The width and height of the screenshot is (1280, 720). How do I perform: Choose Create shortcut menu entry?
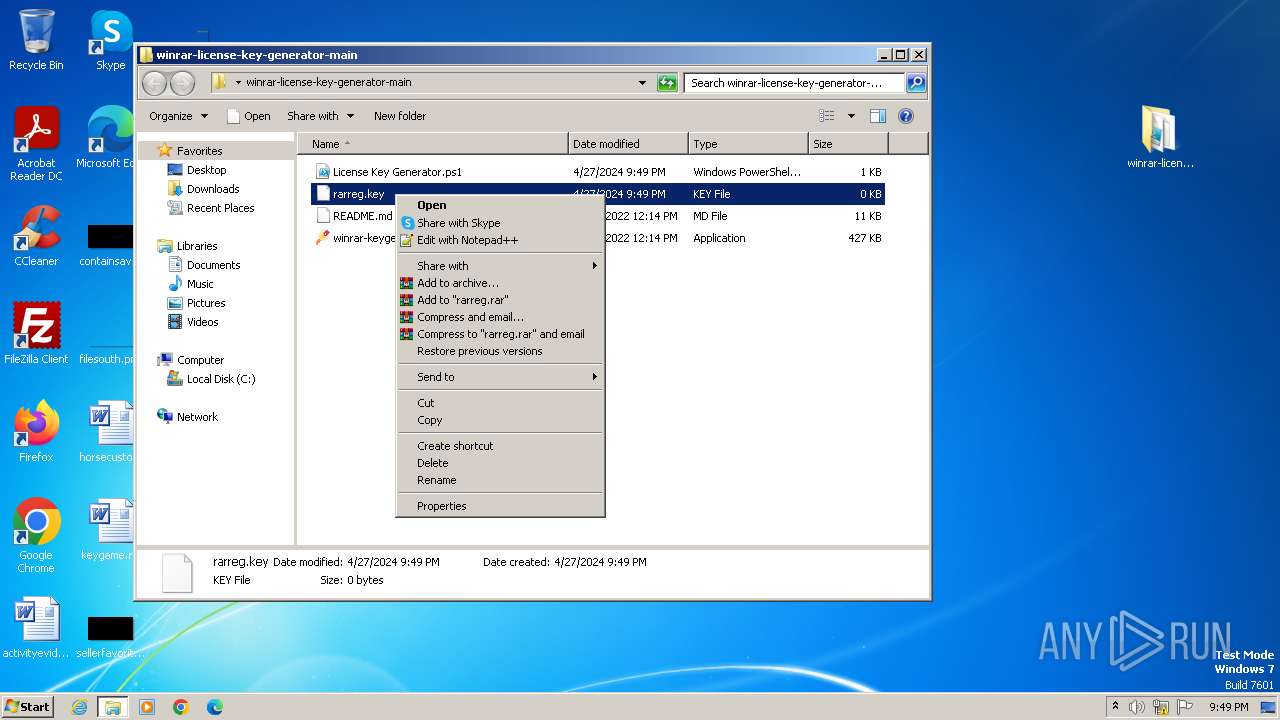coord(500,446)
